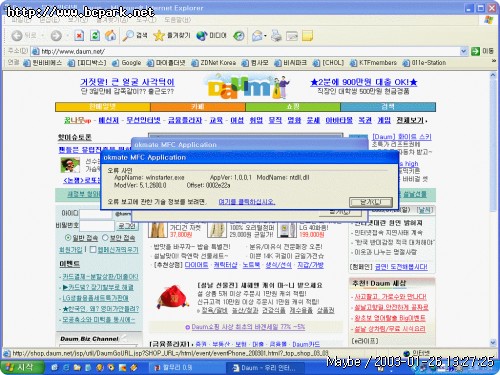Open the Mail button dropdown arrow
Image resolution: width=500 pixels, height=375 pixels.
coord(265,36)
